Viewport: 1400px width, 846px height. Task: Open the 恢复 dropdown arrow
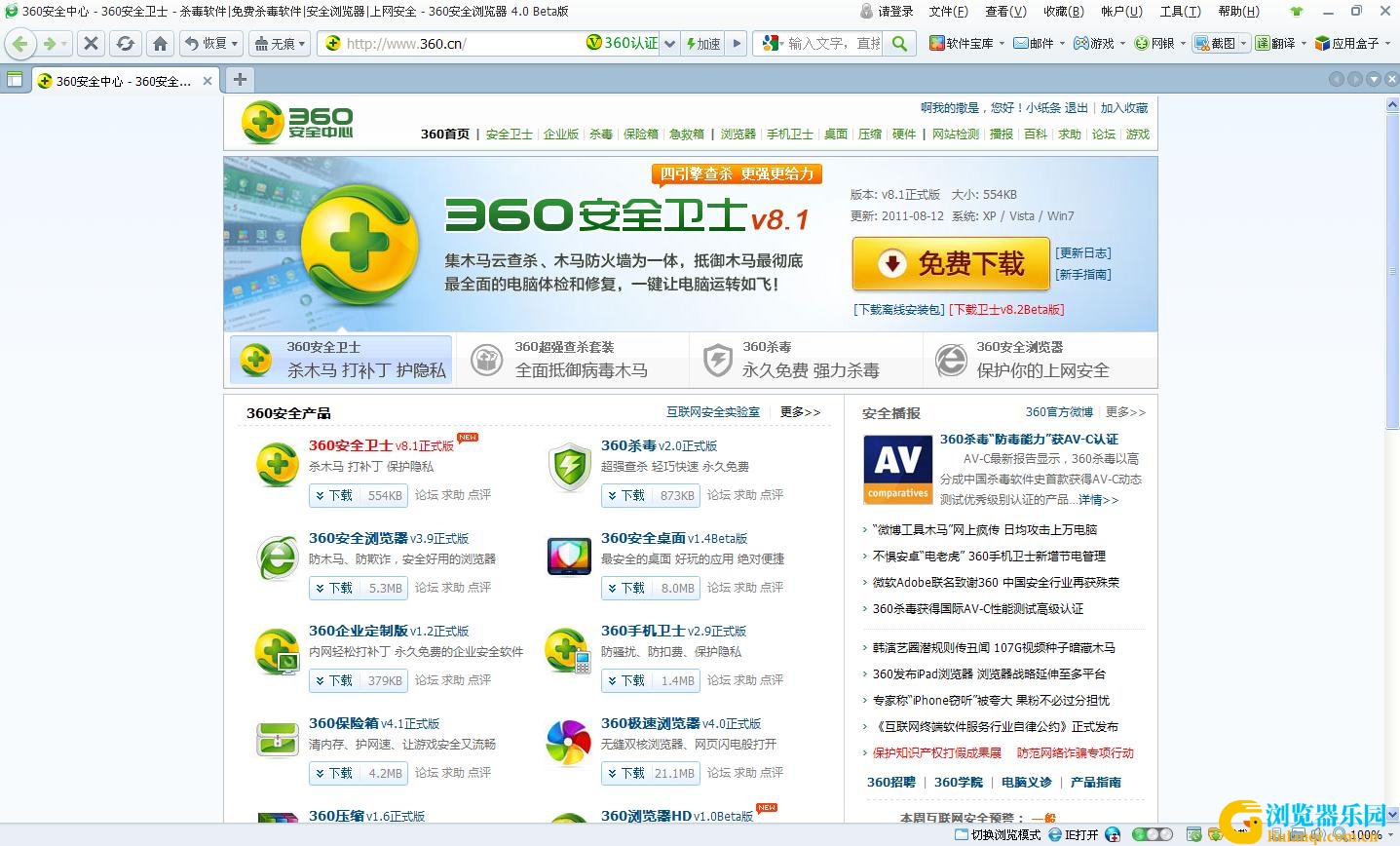[236, 44]
